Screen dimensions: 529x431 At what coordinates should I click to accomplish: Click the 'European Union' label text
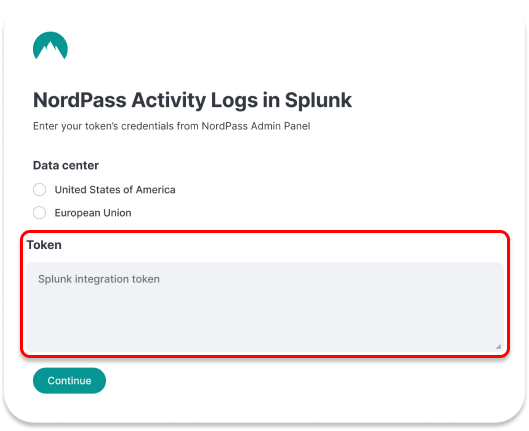[93, 213]
